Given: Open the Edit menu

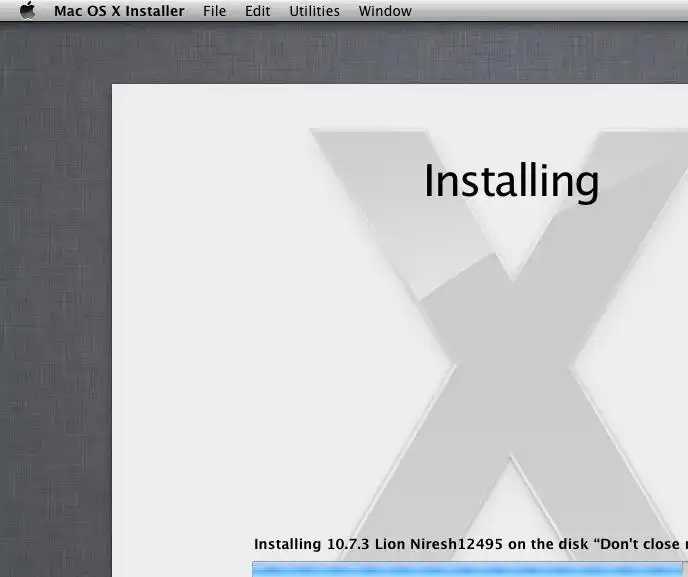Looking at the screenshot, I should [x=257, y=11].
